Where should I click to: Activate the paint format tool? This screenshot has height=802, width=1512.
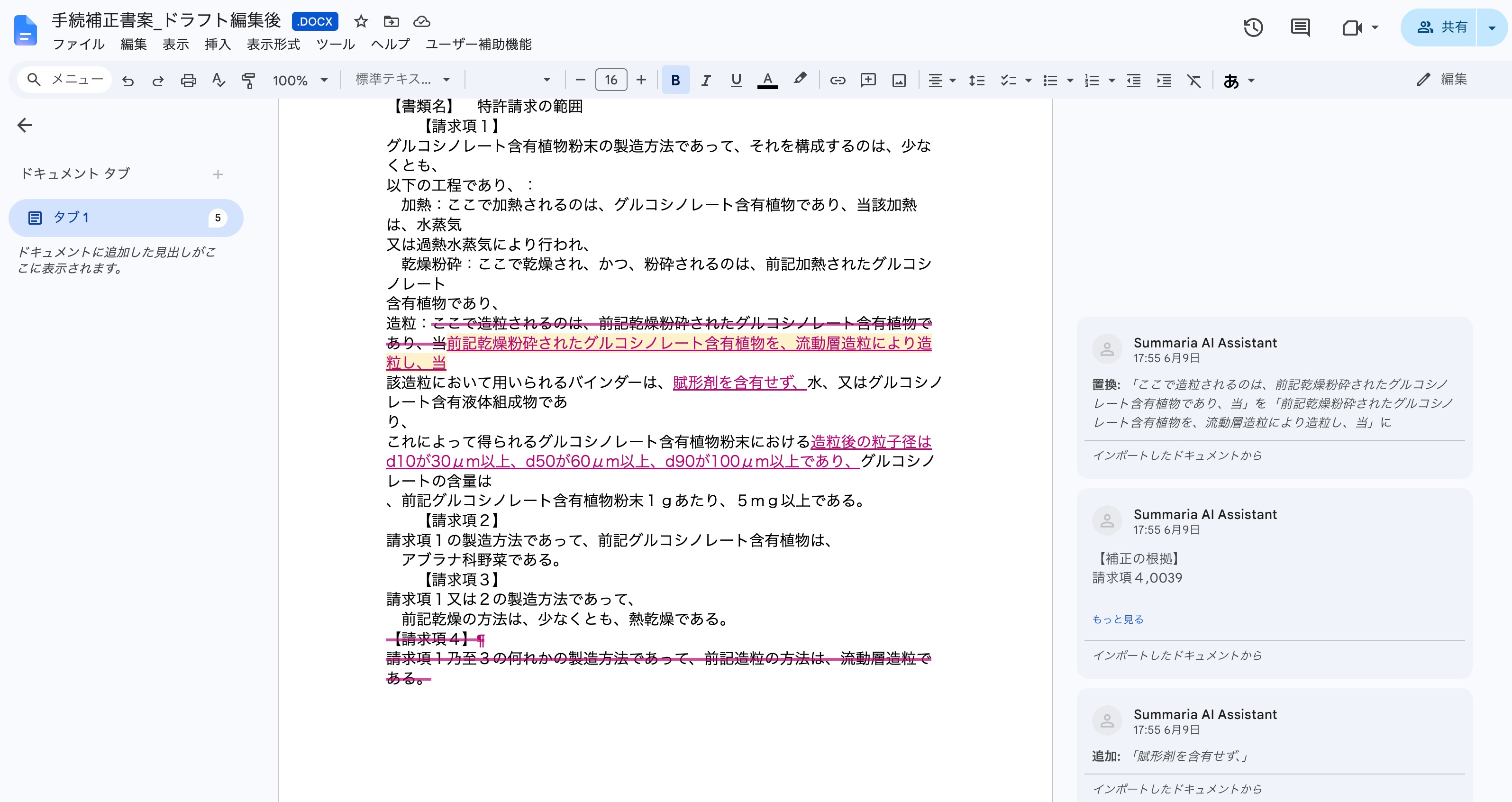pos(249,81)
